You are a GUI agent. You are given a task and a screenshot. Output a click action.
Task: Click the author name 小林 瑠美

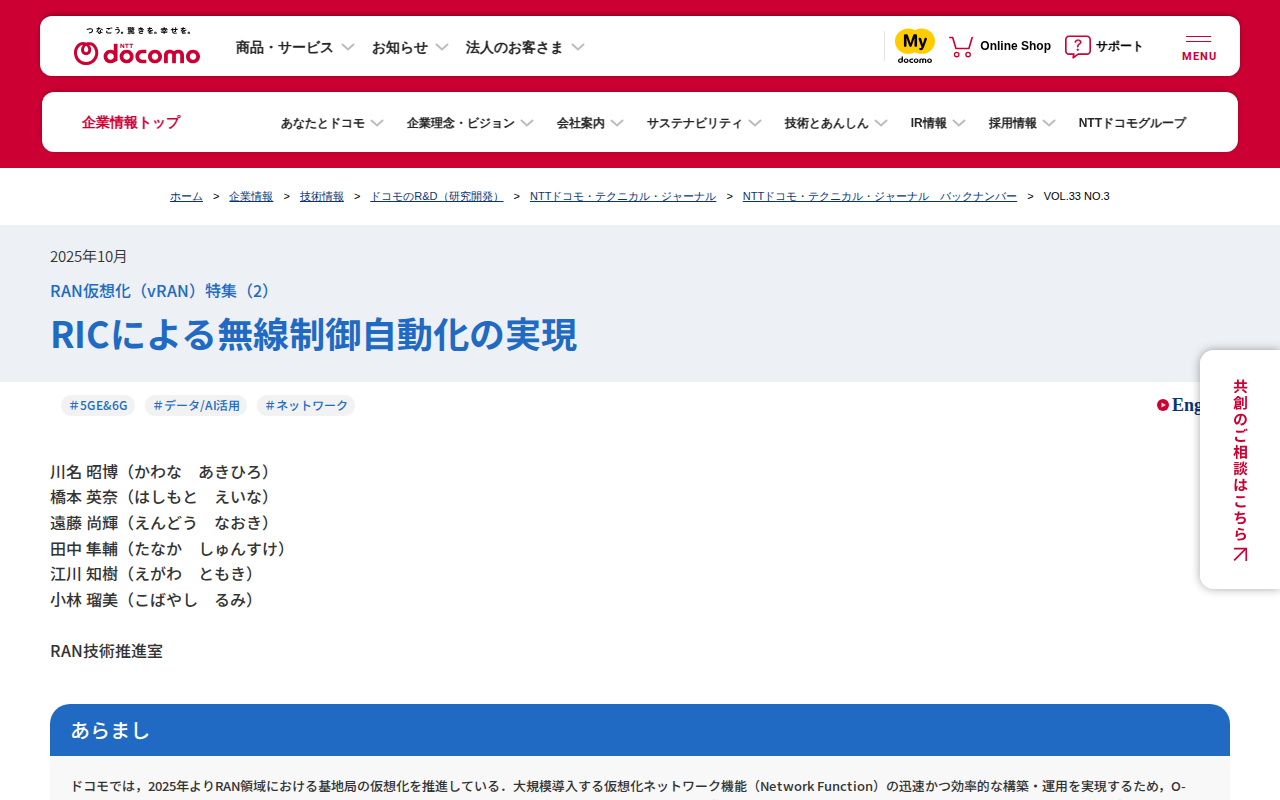84,600
